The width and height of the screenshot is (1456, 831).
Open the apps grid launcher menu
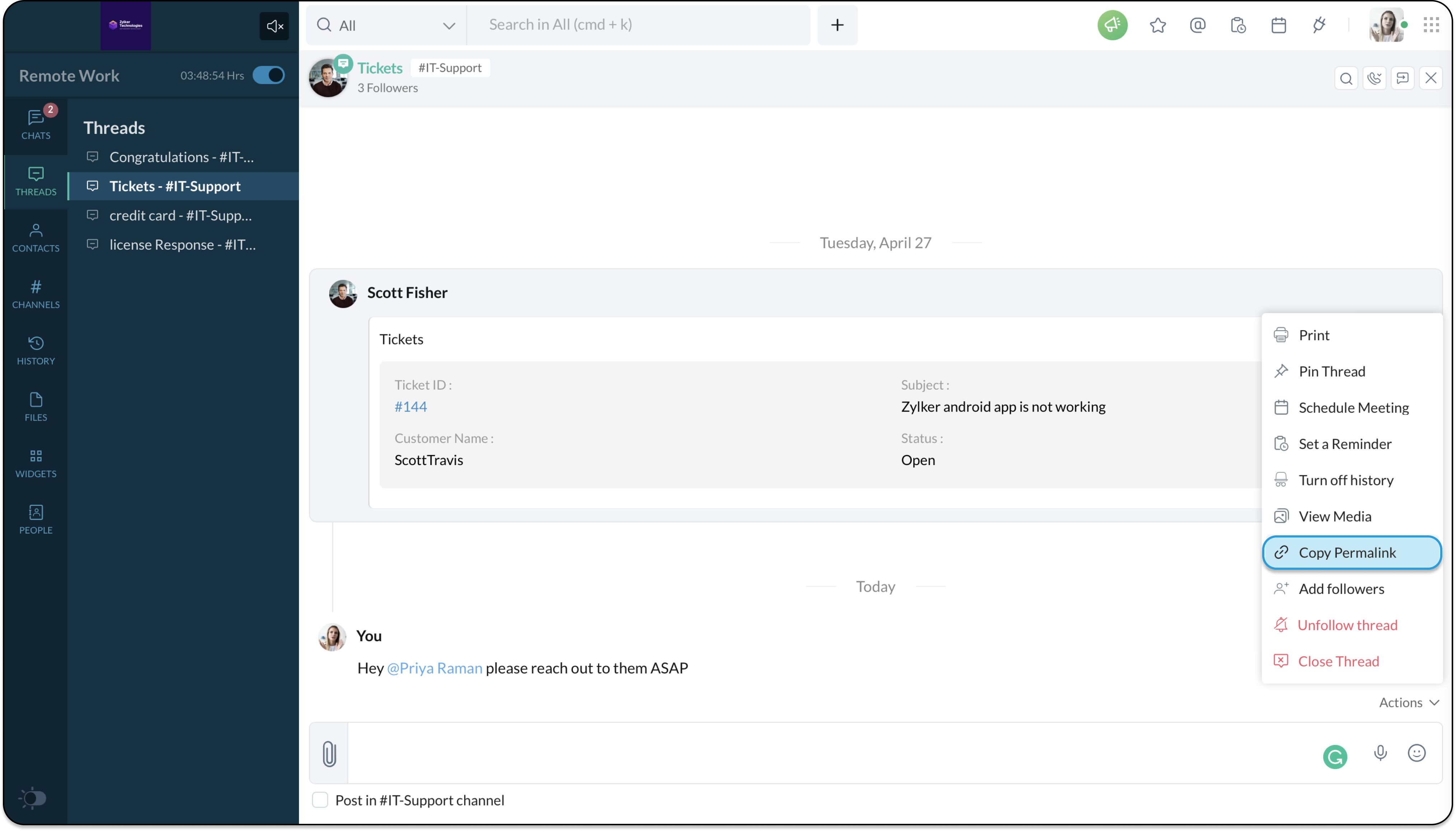(1431, 25)
